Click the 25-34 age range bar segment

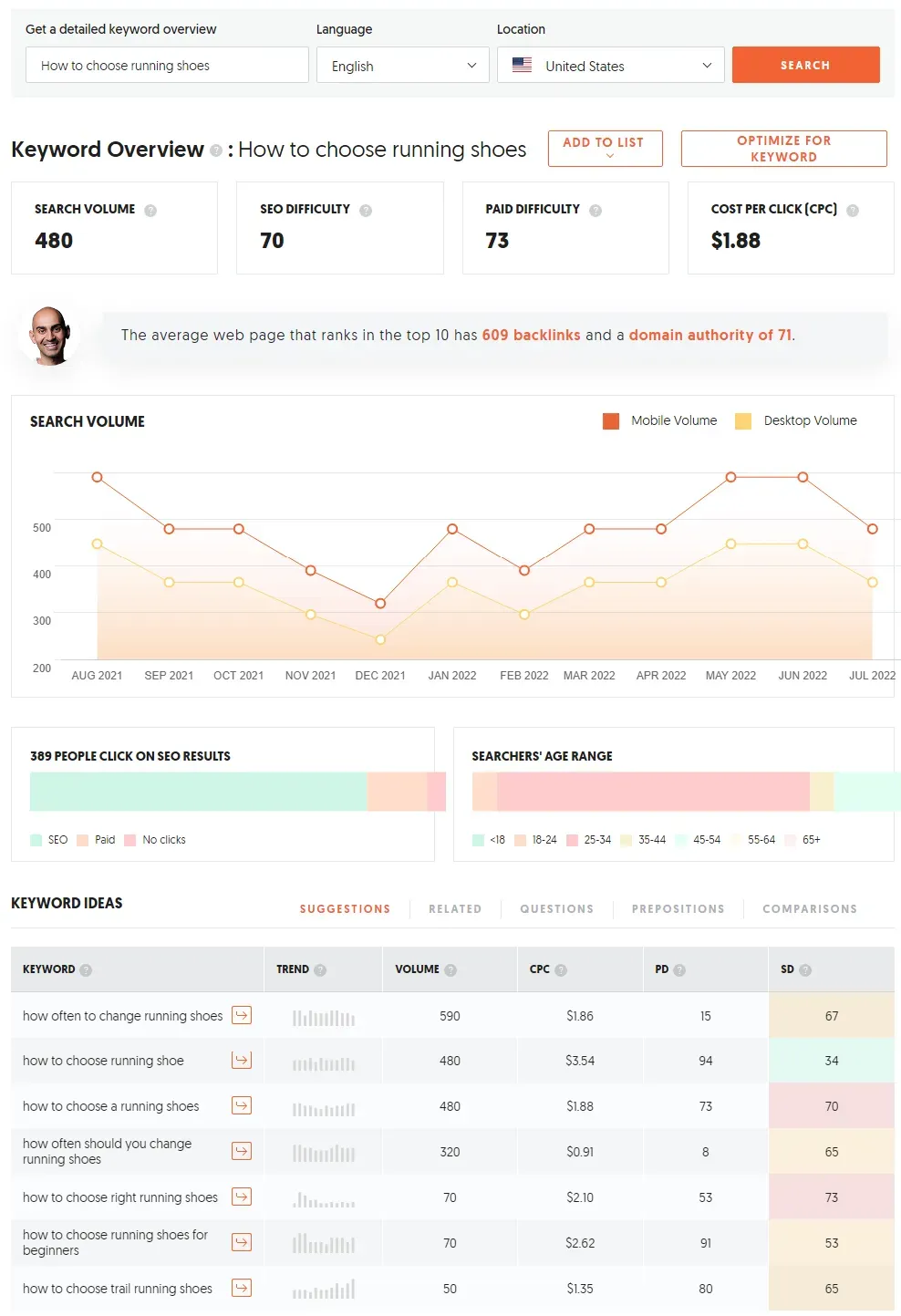[x=653, y=792]
